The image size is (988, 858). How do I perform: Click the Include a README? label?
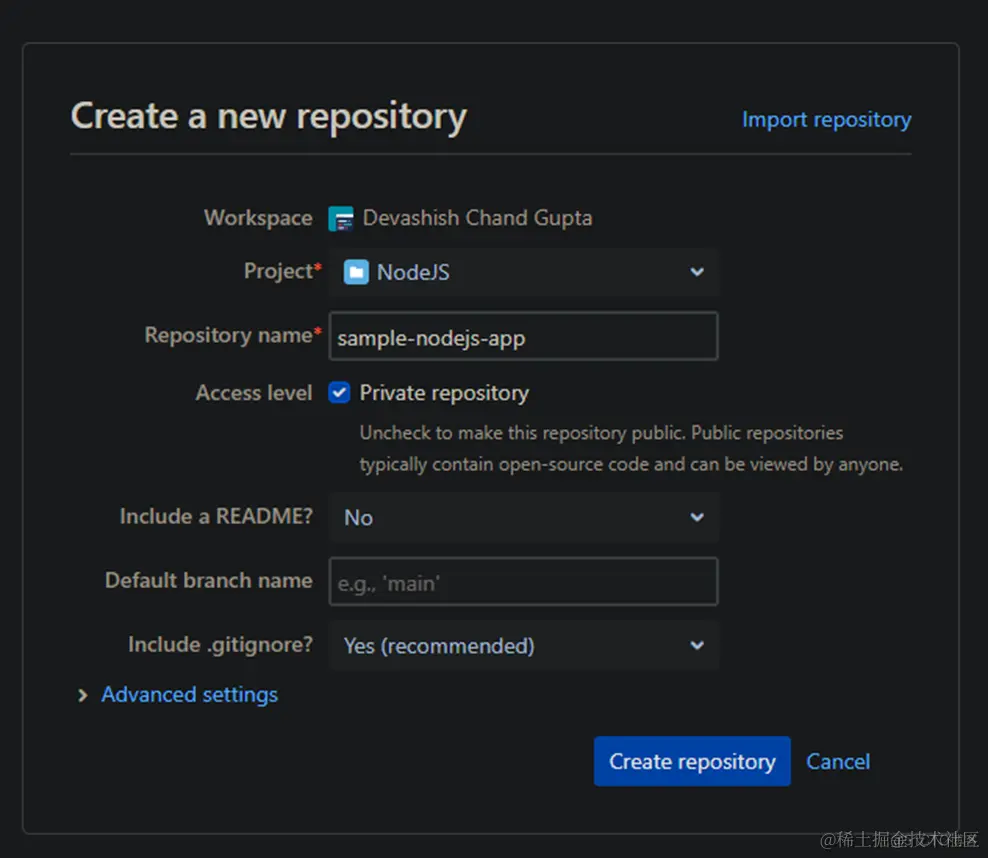(216, 516)
